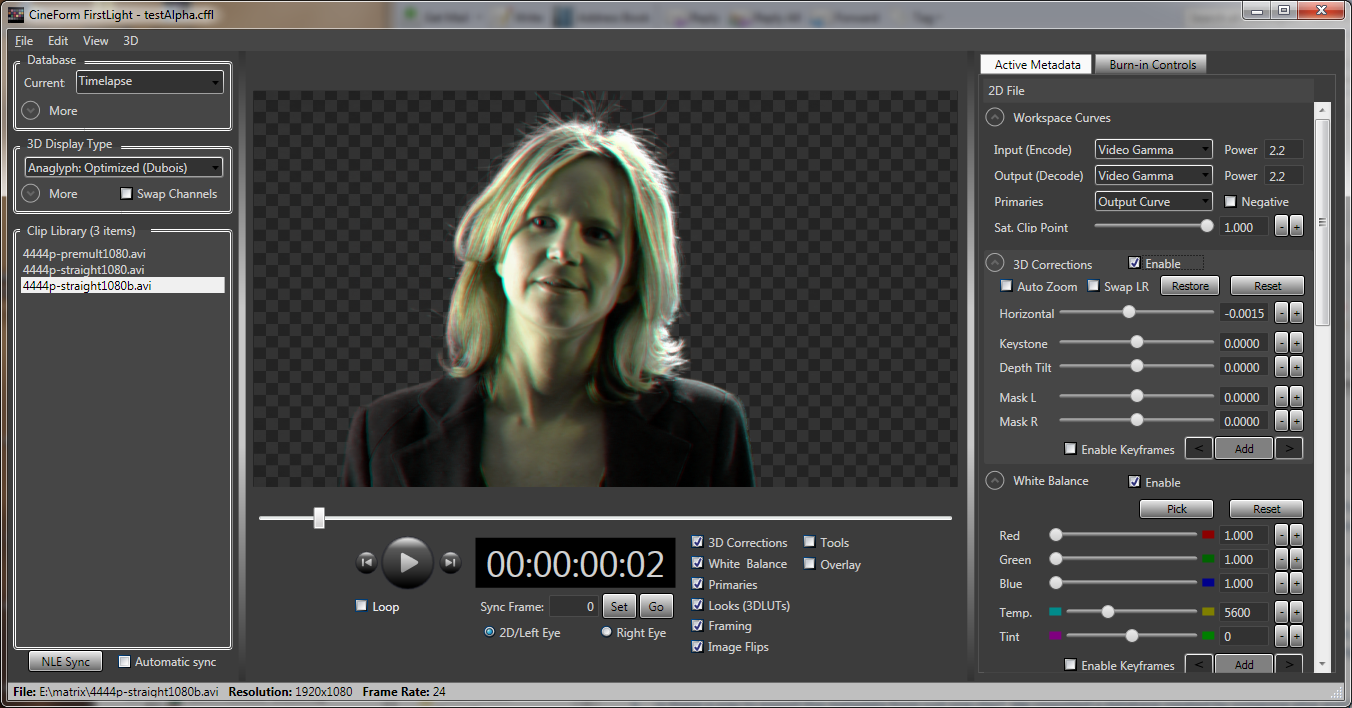
Task: Enable the Loop checkbox
Action: pos(361,606)
